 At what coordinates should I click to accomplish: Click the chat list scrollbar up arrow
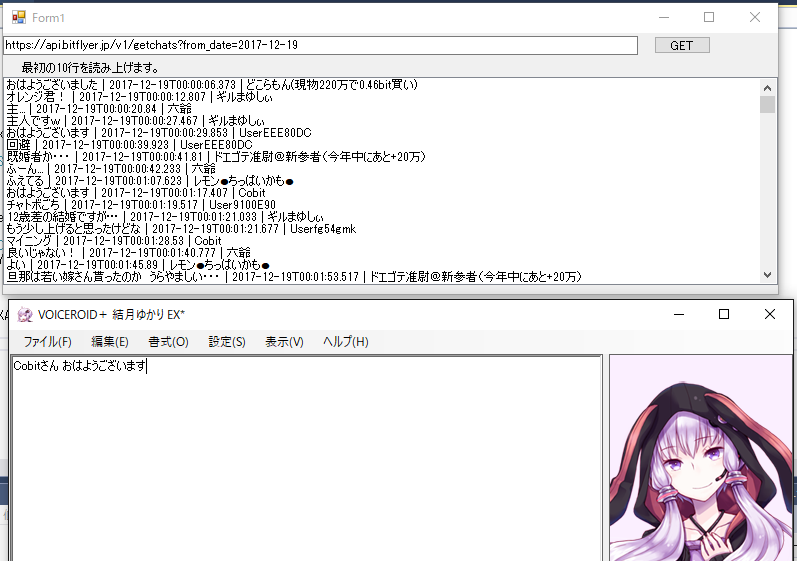tap(768, 88)
